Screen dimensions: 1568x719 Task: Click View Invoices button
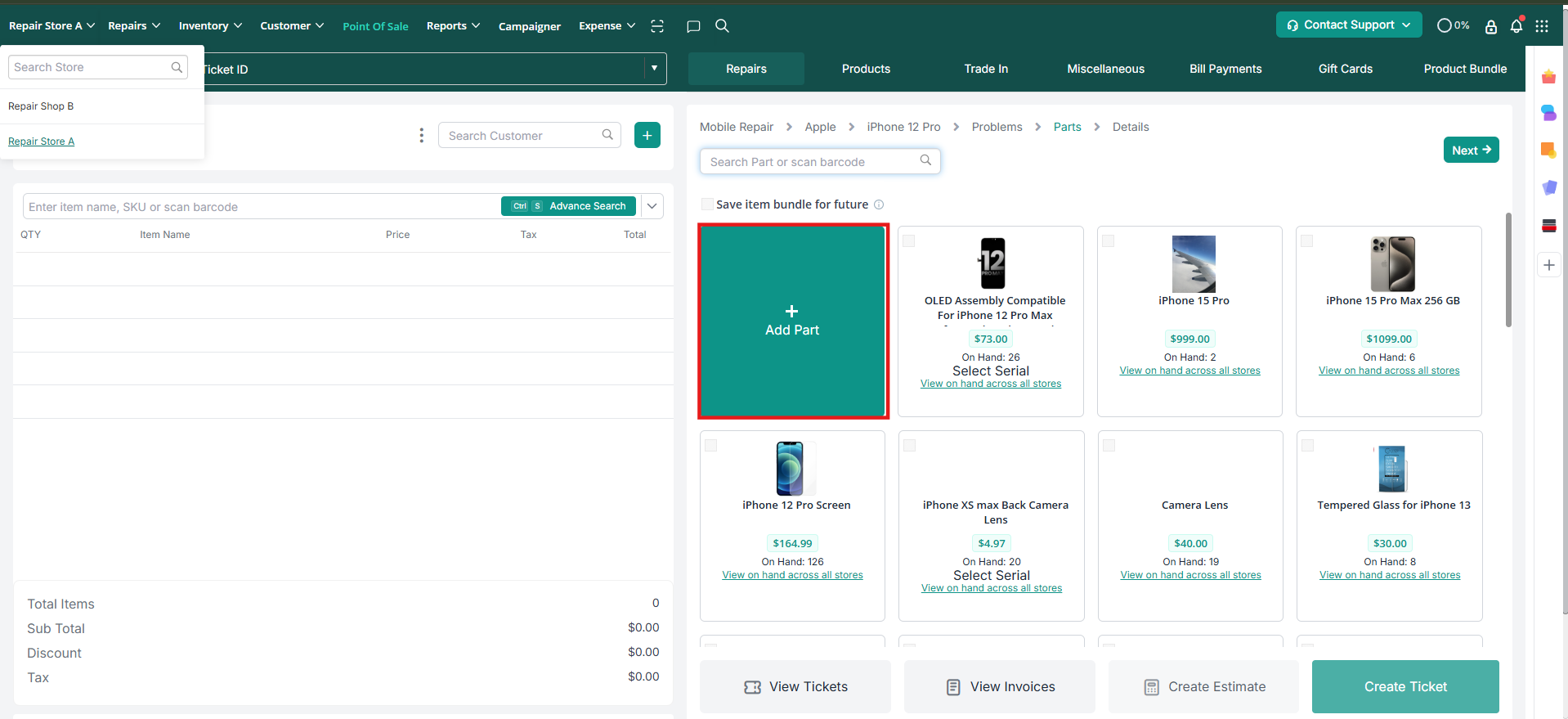(1000, 686)
